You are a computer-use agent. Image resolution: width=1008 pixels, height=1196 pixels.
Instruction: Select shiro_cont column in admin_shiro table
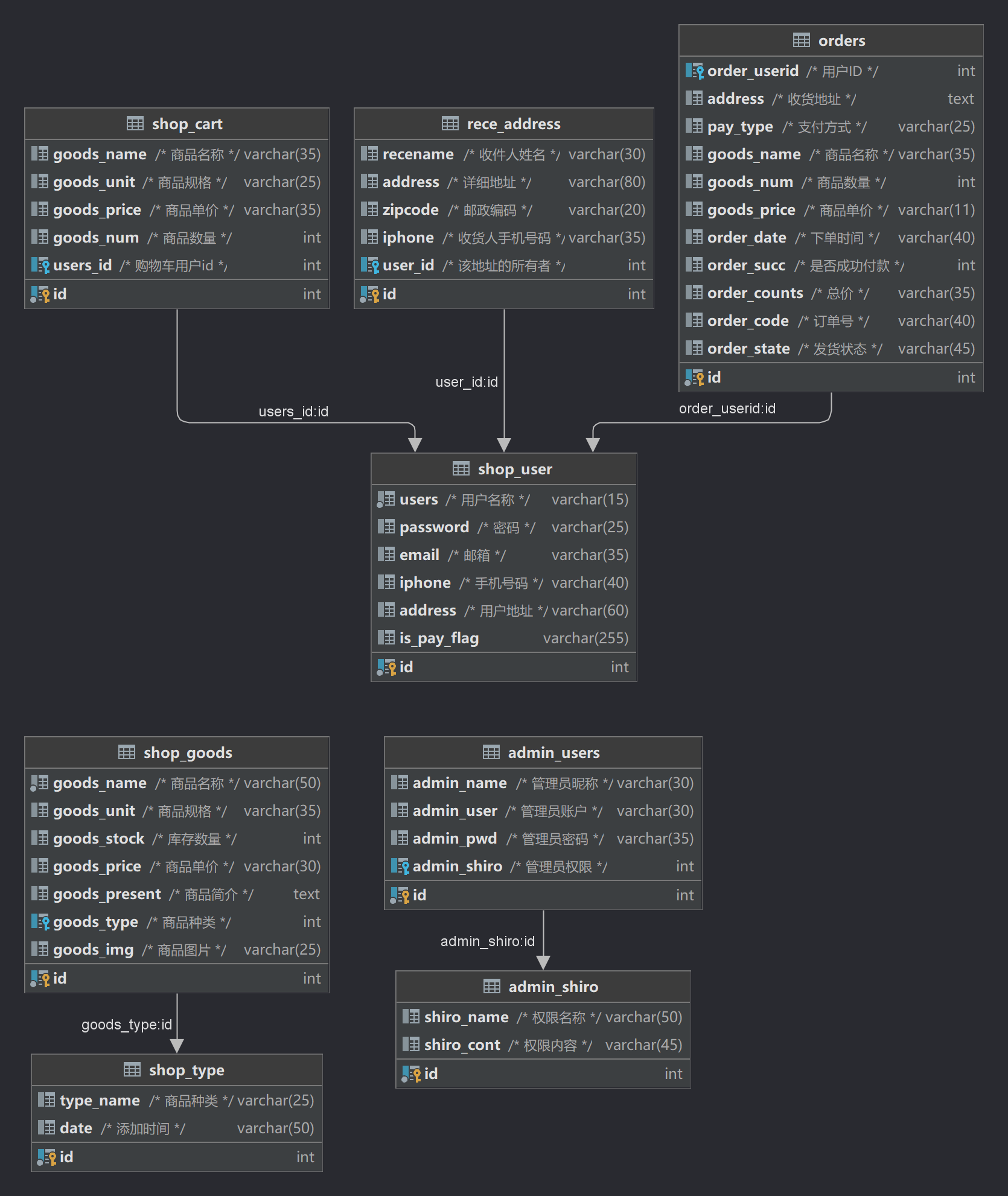[543, 1045]
